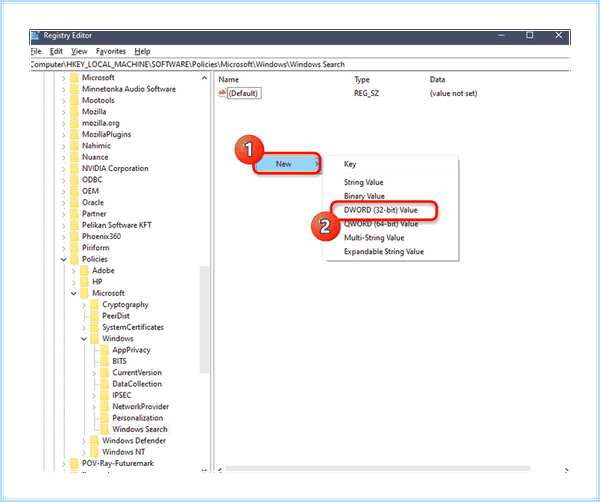Open the Favorites menu
This screenshot has width=600, height=502.
[111, 51]
